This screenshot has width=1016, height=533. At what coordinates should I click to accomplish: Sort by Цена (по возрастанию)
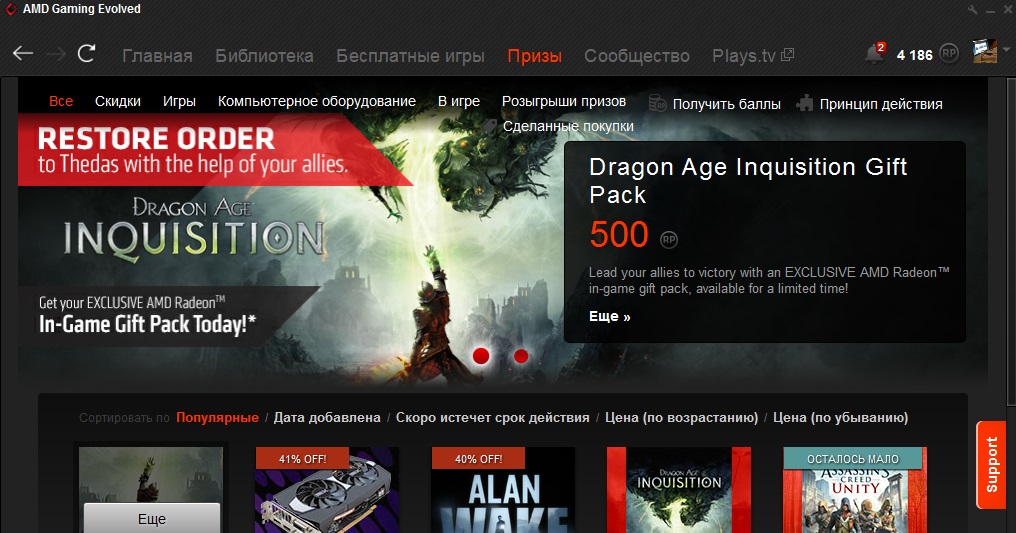point(682,418)
